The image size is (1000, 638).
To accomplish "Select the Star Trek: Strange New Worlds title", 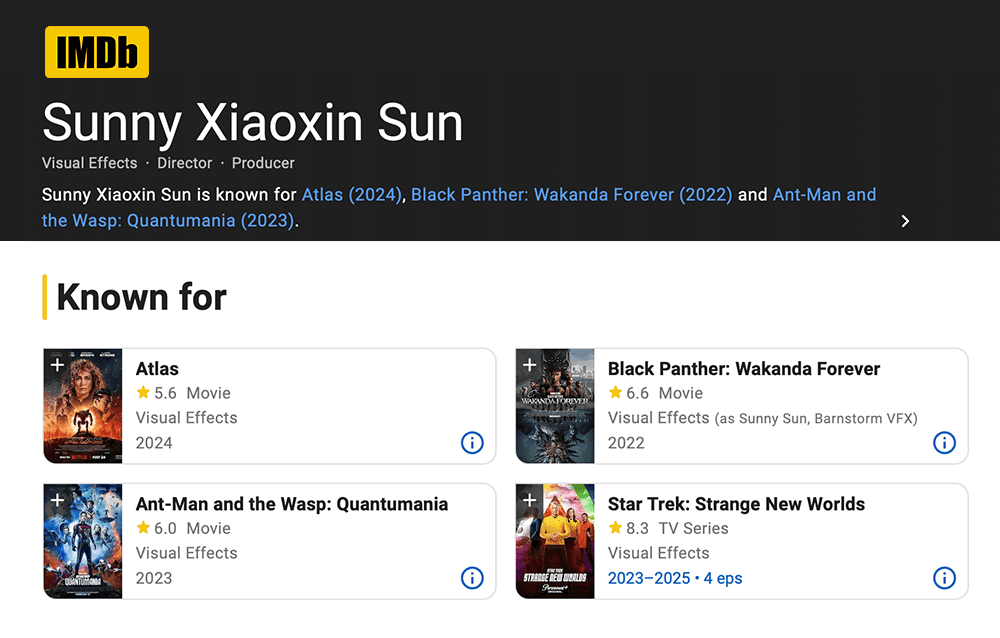I will coord(736,504).
